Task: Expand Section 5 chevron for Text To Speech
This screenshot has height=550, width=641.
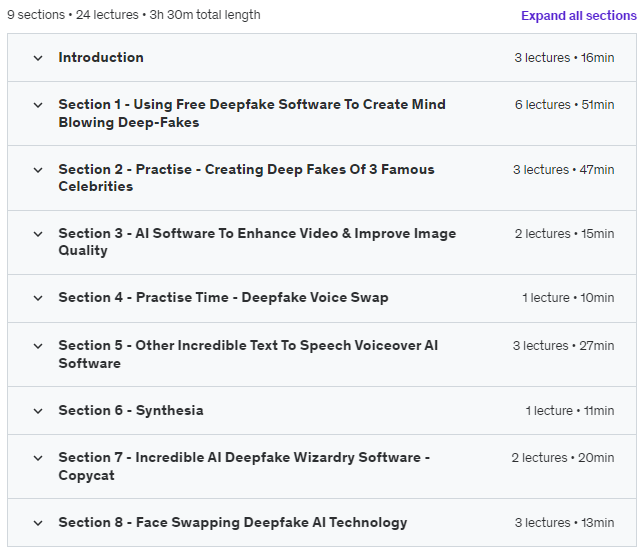Action: pyautogui.click(x=38, y=346)
